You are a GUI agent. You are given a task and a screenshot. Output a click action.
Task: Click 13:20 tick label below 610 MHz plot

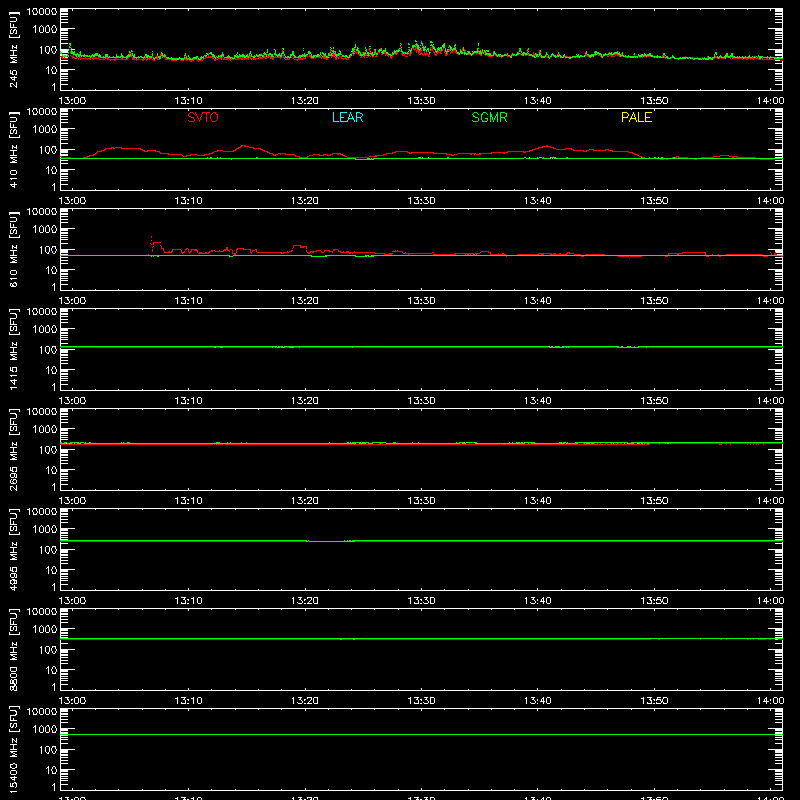pos(305,301)
